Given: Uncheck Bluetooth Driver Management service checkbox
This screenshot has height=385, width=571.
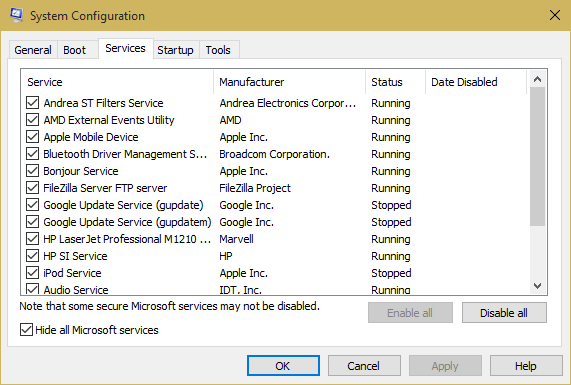Looking at the screenshot, I should point(32,154).
